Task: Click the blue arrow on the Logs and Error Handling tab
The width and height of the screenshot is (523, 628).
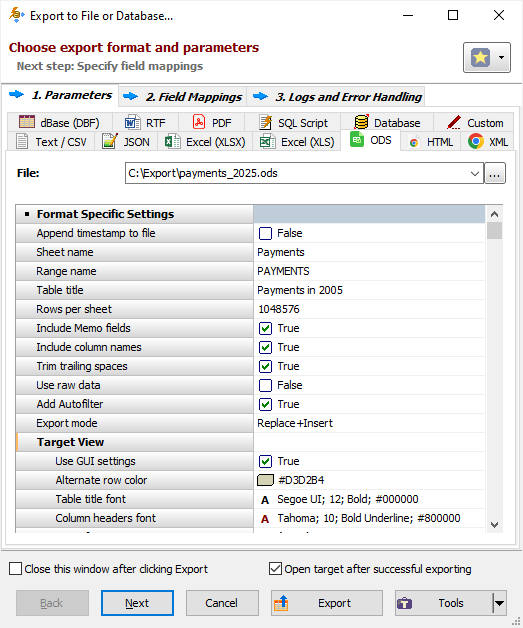Action: pos(260,97)
